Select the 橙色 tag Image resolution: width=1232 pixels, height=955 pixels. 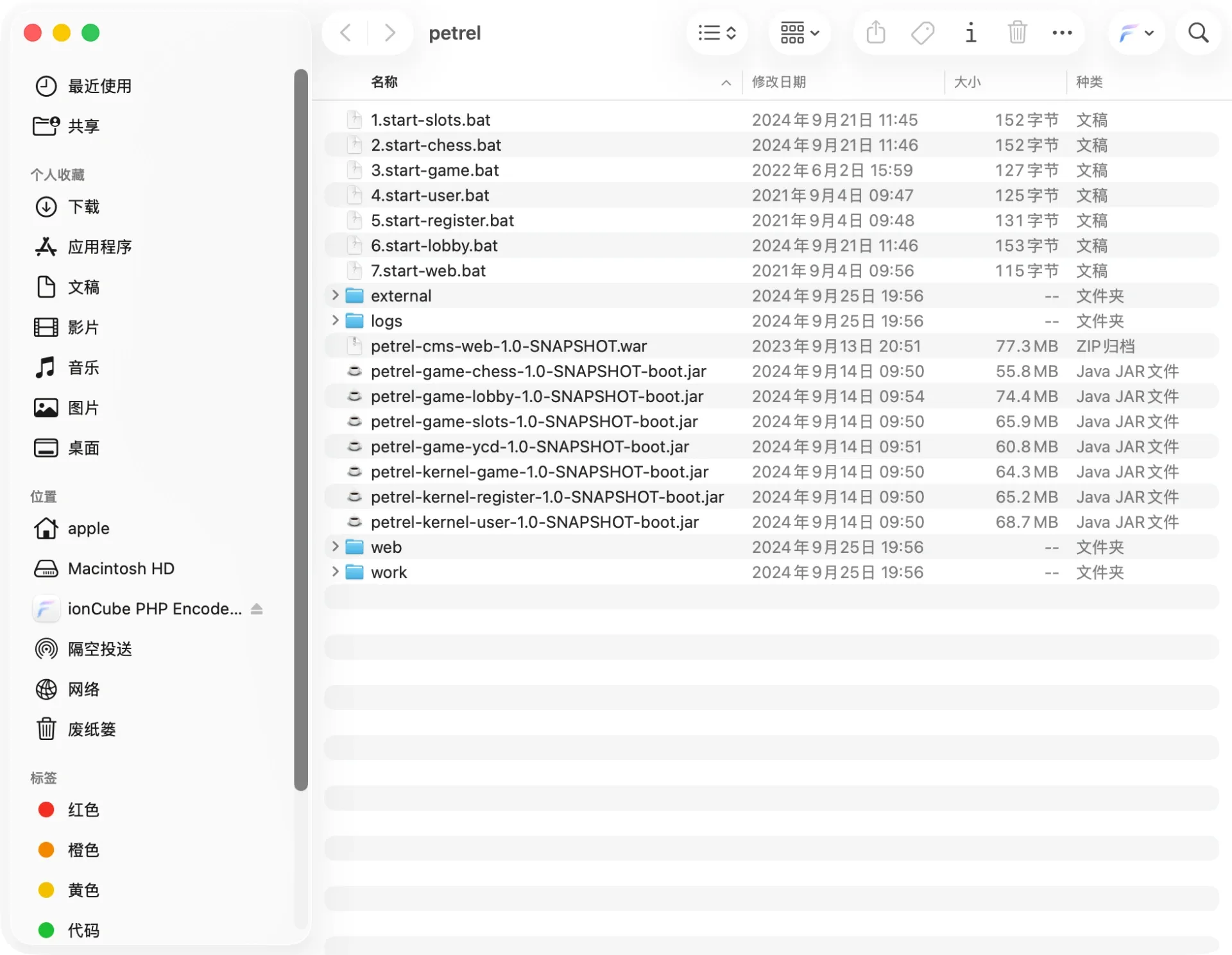pyautogui.click(x=68, y=850)
